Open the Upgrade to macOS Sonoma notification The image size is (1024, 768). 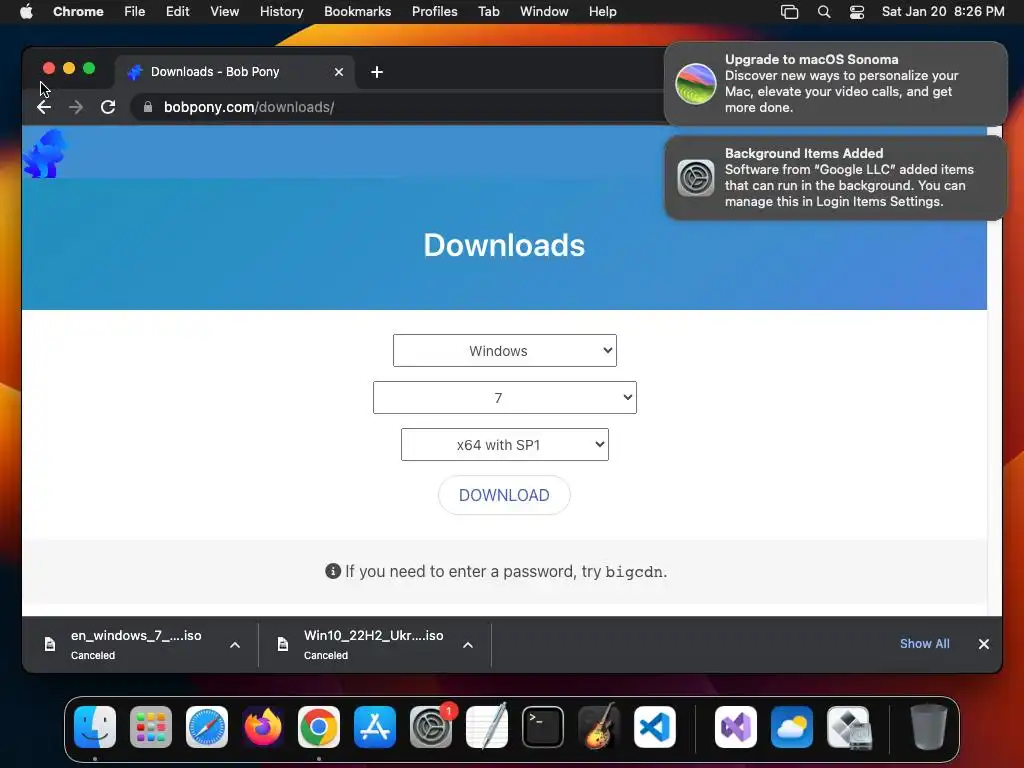(x=835, y=84)
